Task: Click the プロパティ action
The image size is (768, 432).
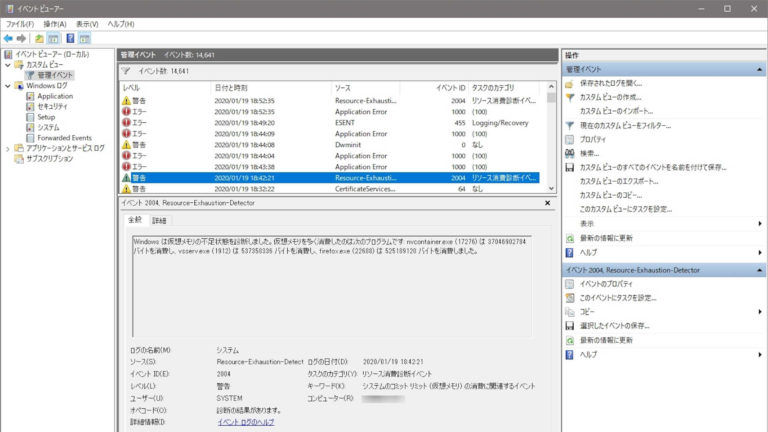Action: 593,140
